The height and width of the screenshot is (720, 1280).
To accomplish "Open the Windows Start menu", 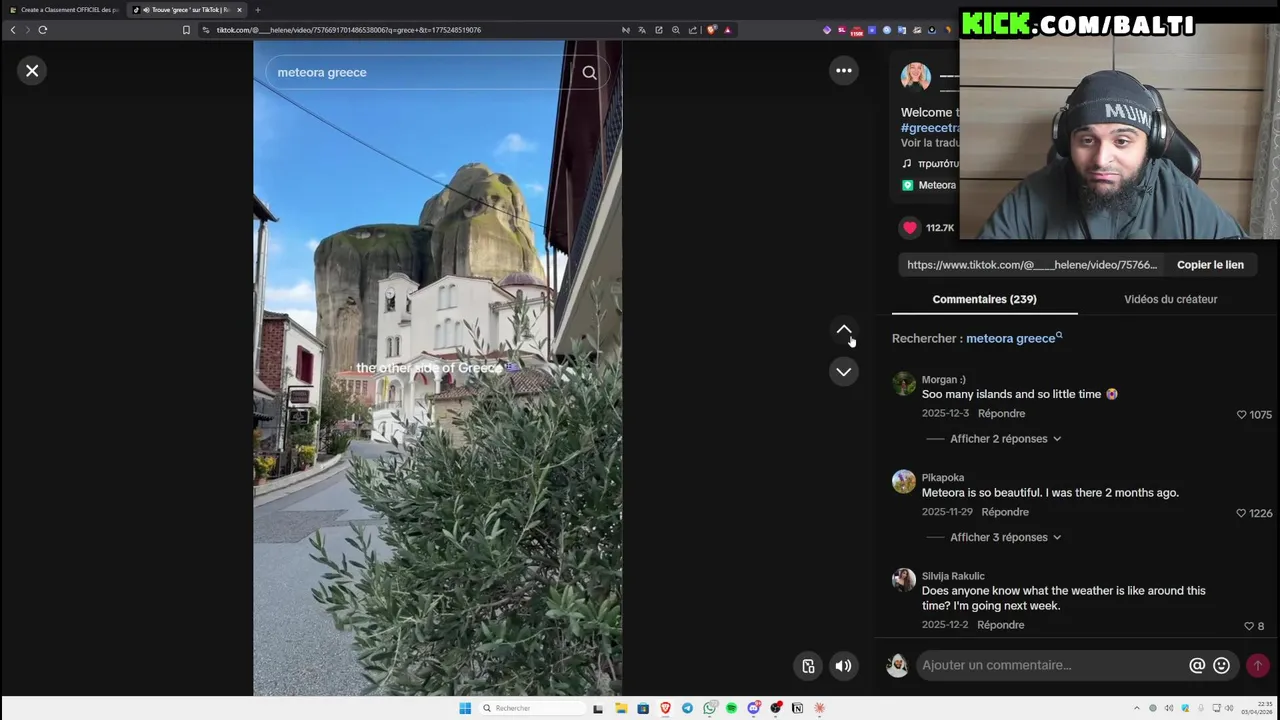I will (465, 708).
